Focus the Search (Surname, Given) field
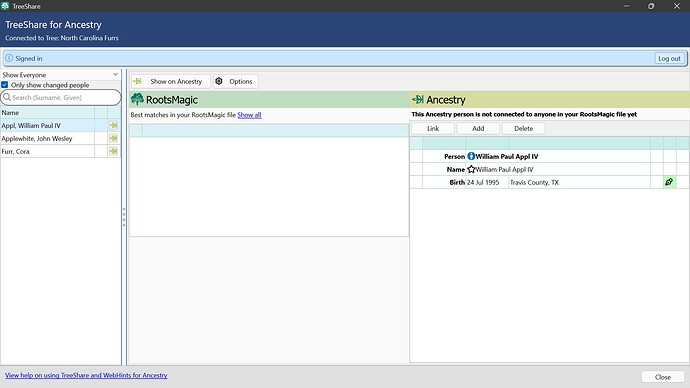The image size is (690, 388). click(x=61, y=97)
